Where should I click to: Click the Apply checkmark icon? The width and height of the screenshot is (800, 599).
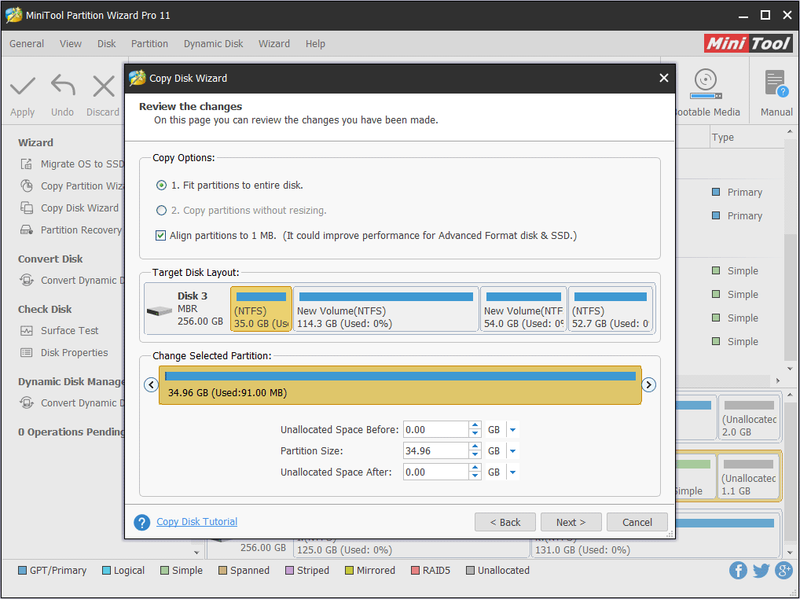[23, 86]
